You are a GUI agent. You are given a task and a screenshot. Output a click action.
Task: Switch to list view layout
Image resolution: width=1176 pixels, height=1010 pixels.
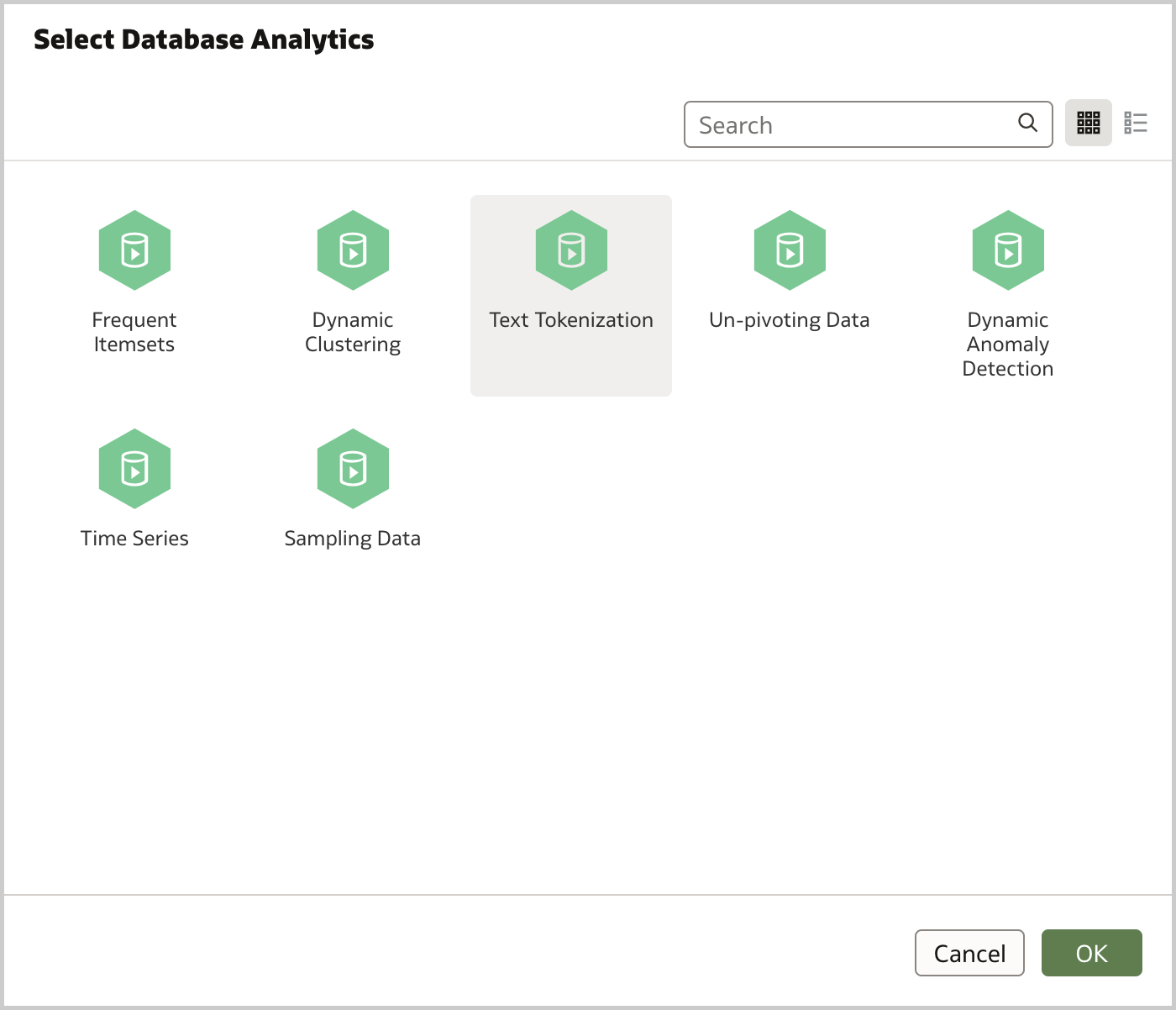(1136, 123)
